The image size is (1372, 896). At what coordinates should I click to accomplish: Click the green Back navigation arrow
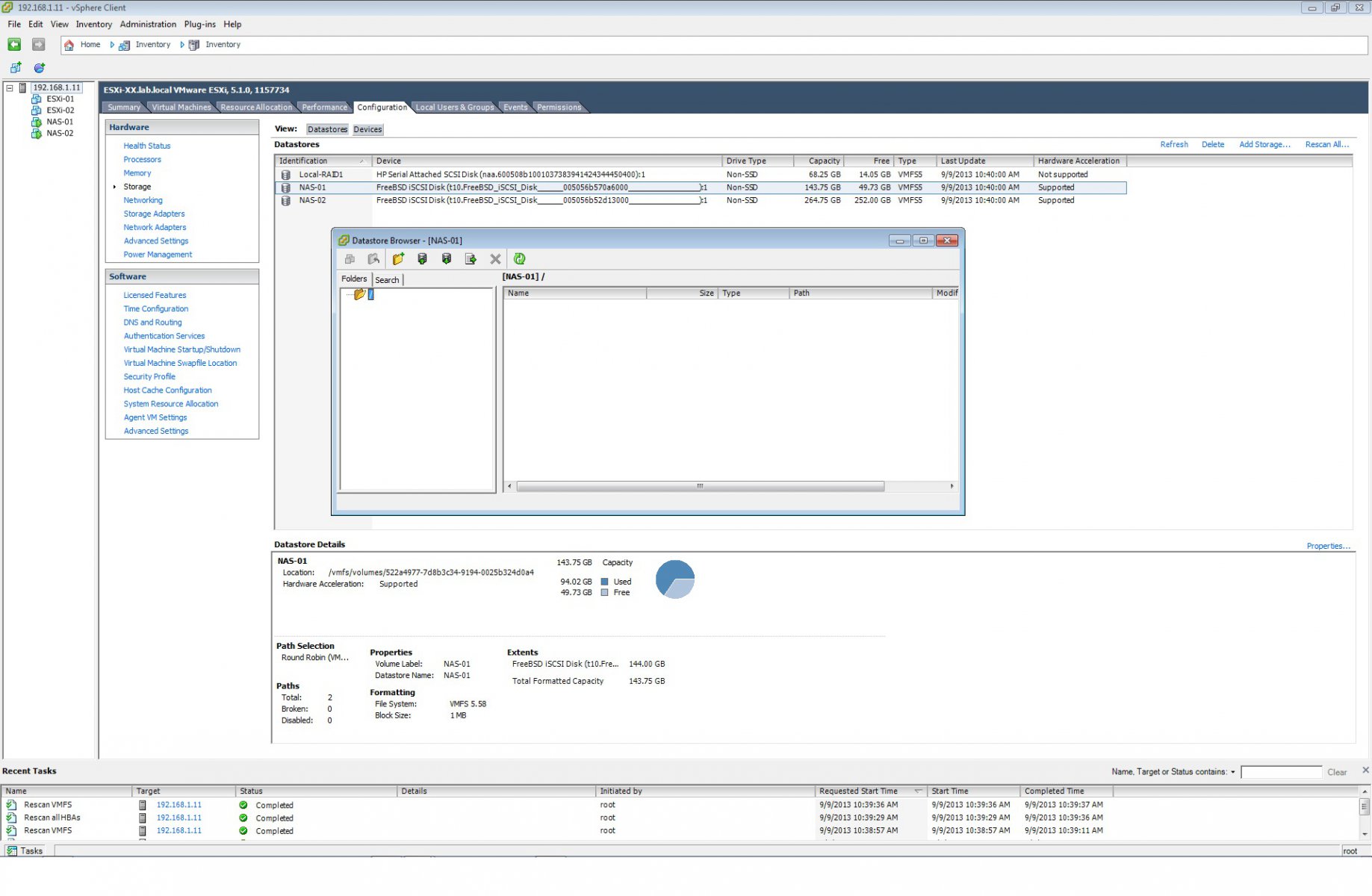[x=14, y=45]
